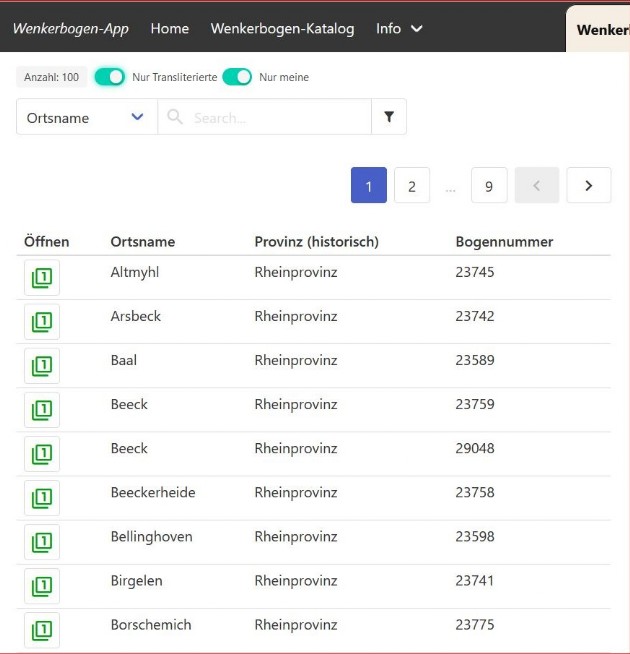Viewport: 630px width, 654px height.
Task: Go to the Home page
Action: [x=170, y=28]
